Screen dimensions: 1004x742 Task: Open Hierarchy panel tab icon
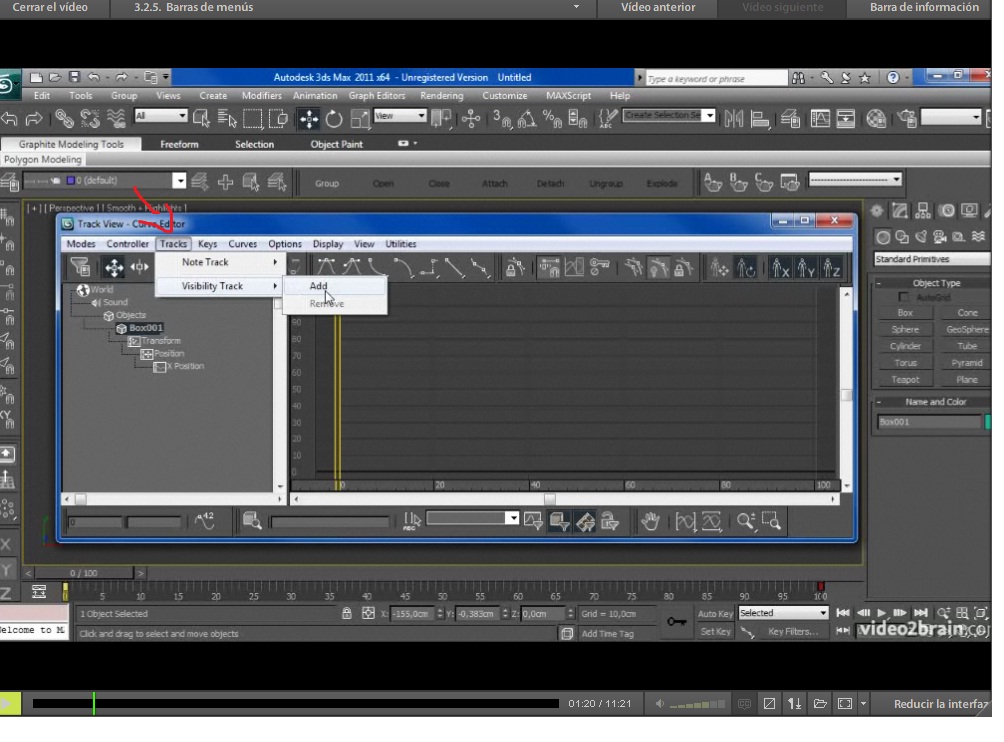point(923,211)
